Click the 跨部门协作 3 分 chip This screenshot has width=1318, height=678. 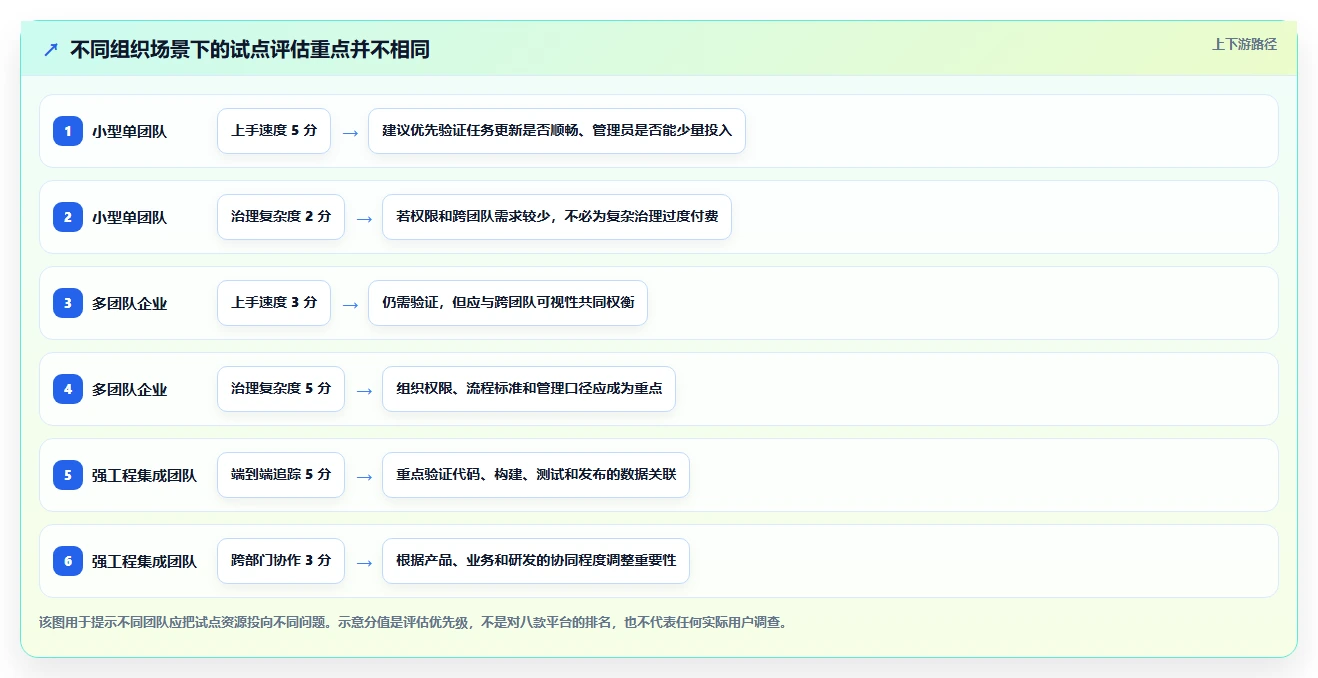coord(281,561)
